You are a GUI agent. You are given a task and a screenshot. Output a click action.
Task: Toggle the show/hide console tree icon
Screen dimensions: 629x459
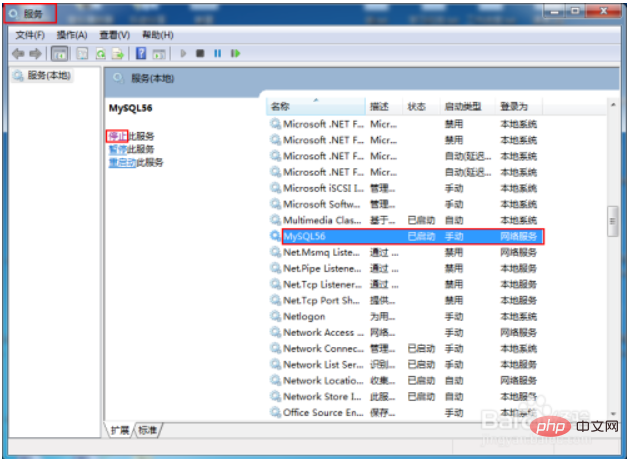pos(59,53)
